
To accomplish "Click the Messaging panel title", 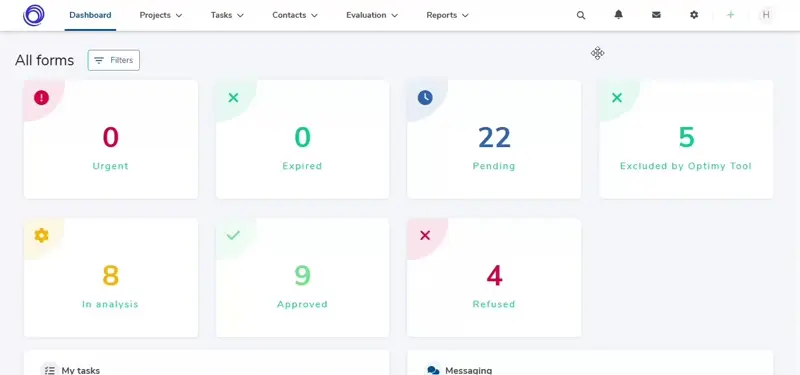I will click(x=468, y=370).
